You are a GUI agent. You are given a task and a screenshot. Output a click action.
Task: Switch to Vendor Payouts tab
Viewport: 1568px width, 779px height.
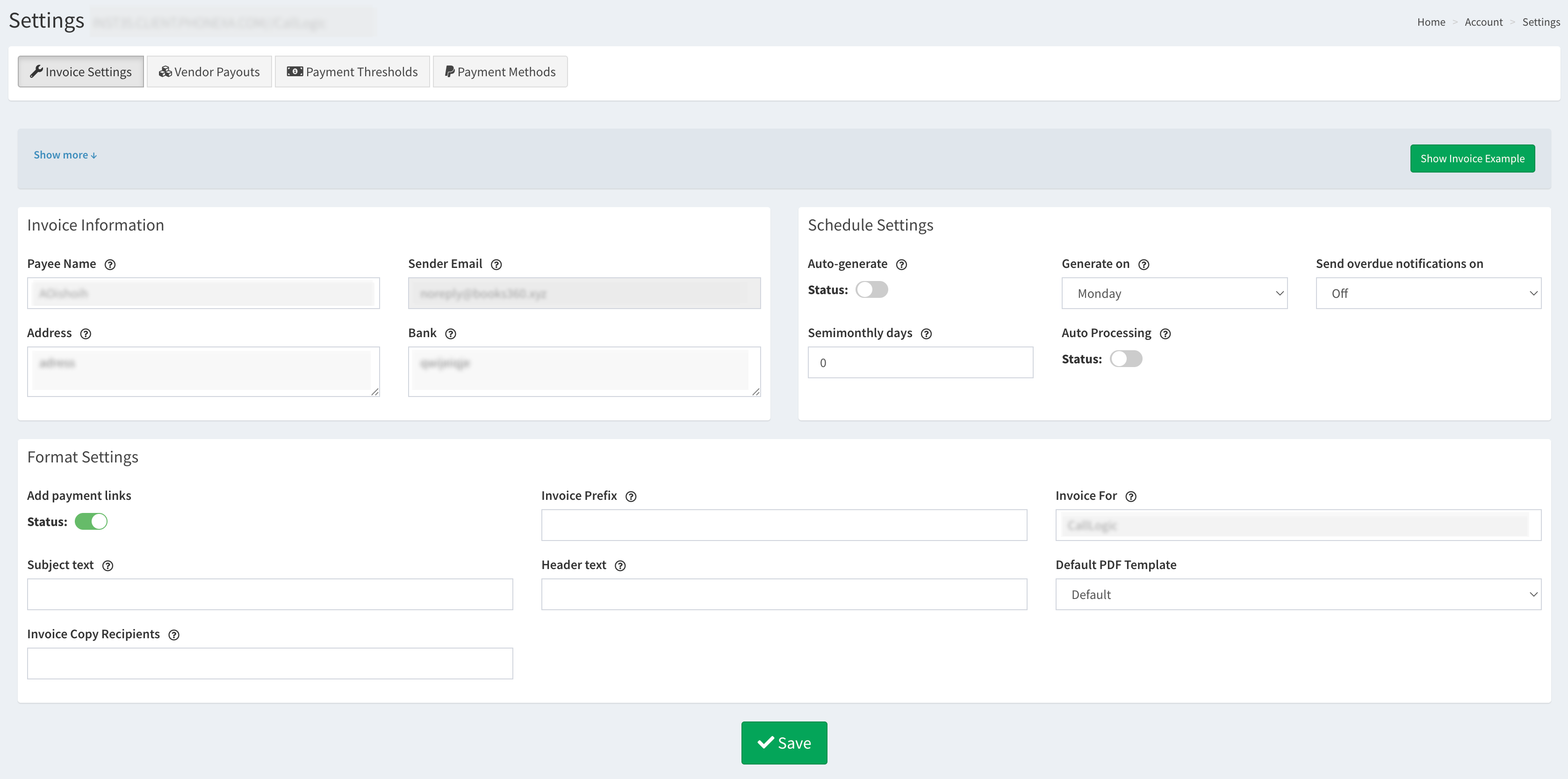tap(209, 72)
